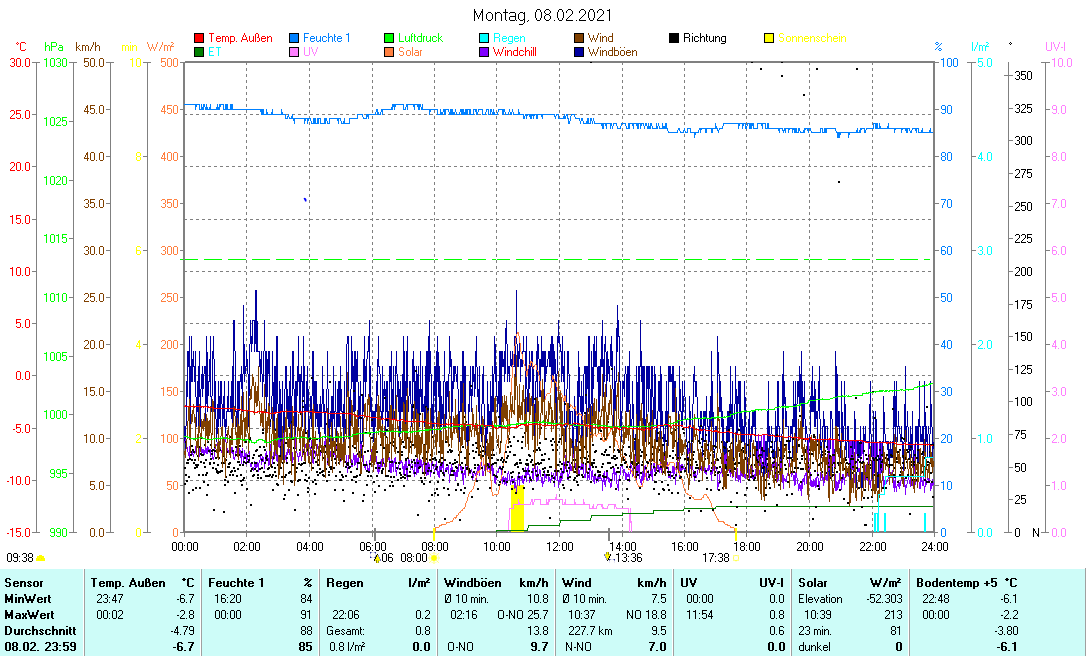
Task: Click the 12:00 time axis label
Action: (560, 546)
